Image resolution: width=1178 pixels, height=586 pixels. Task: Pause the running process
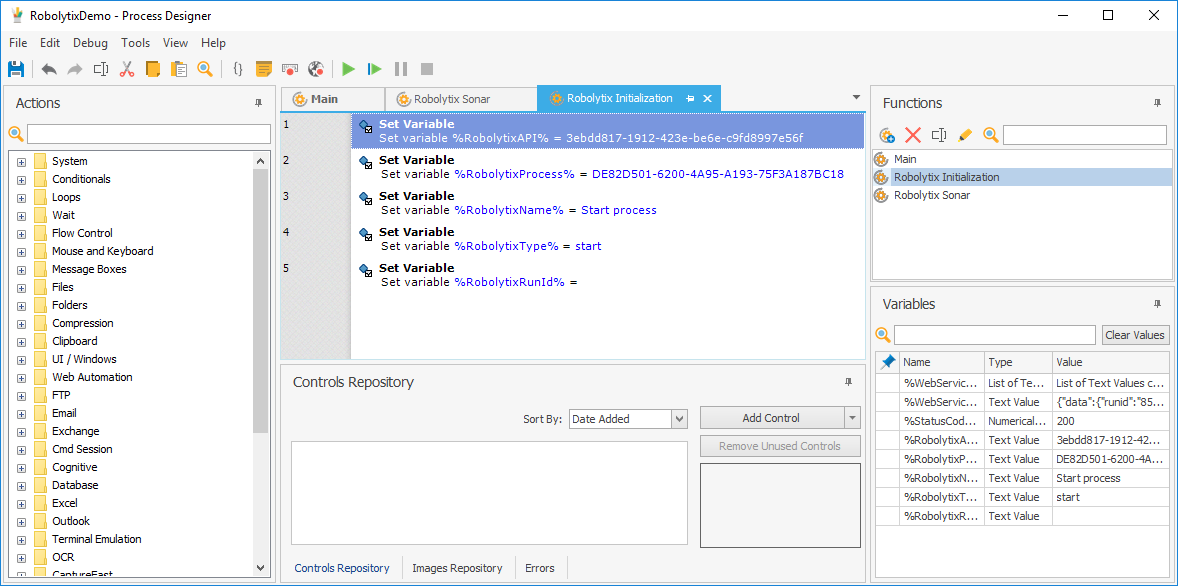point(400,69)
